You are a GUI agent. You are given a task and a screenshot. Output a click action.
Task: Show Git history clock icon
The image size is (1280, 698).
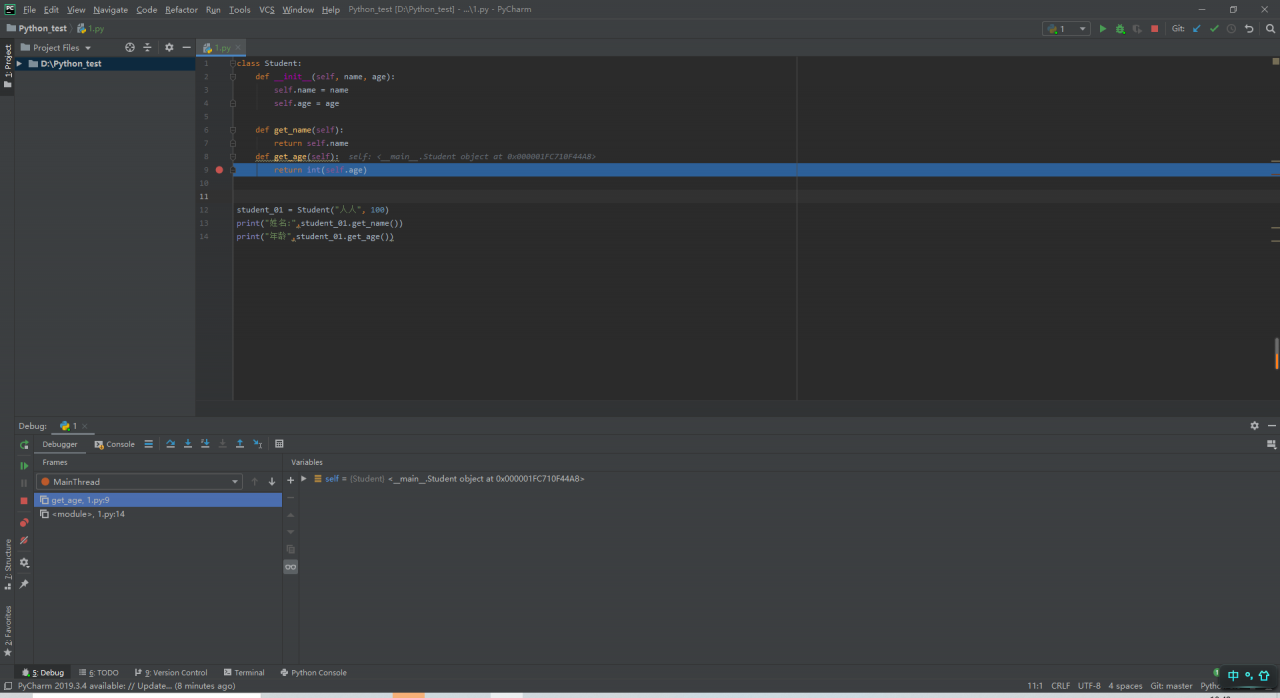1231,29
